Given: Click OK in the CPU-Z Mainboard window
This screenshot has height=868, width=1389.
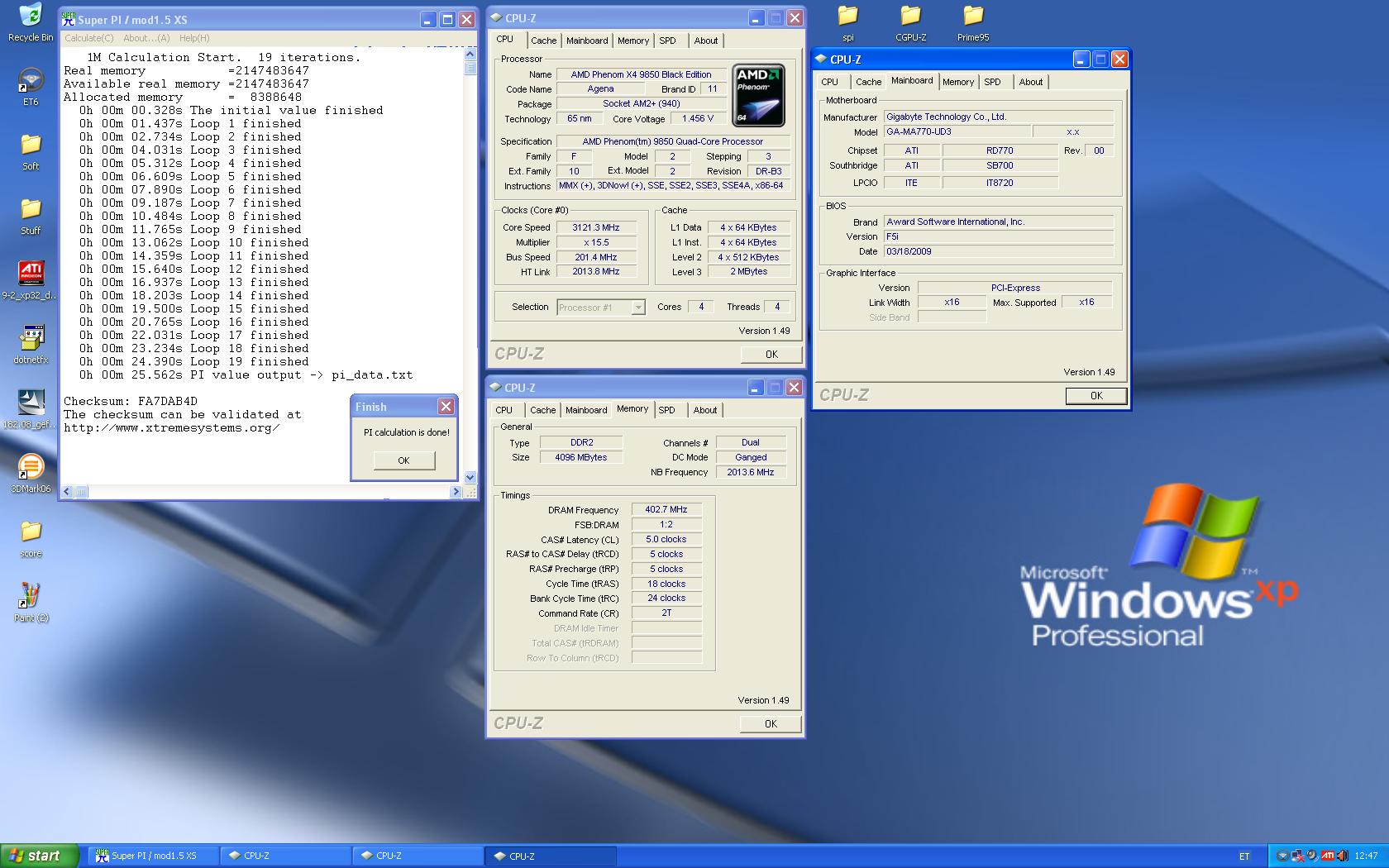Looking at the screenshot, I should (1096, 396).
